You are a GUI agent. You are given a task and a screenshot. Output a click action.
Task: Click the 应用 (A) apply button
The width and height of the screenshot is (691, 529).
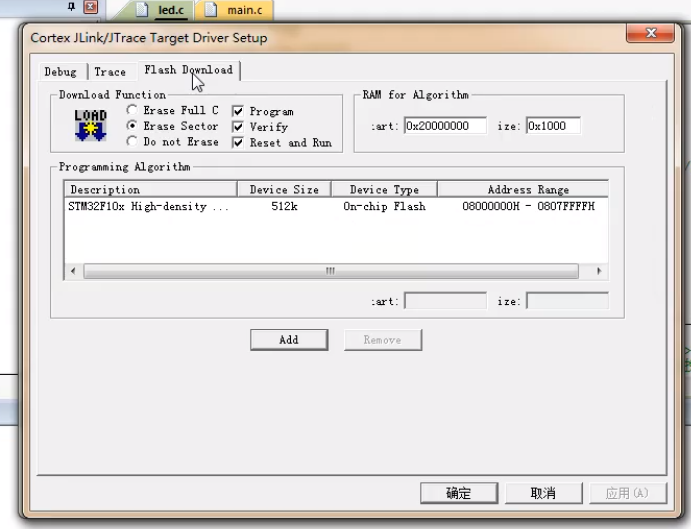pyautogui.click(x=628, y=493)
